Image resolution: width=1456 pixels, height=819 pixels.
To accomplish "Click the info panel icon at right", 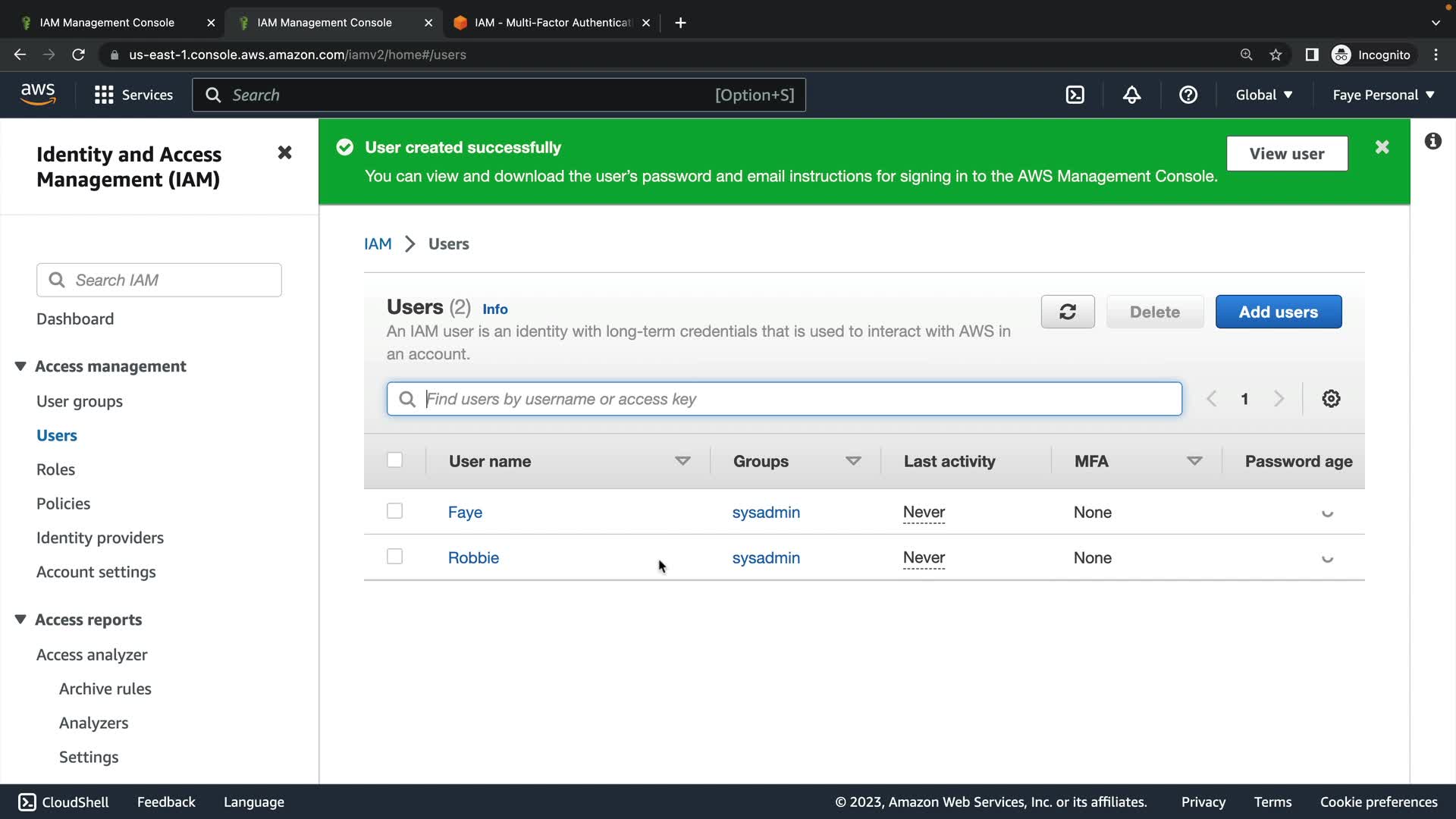I will [1432, 142].
